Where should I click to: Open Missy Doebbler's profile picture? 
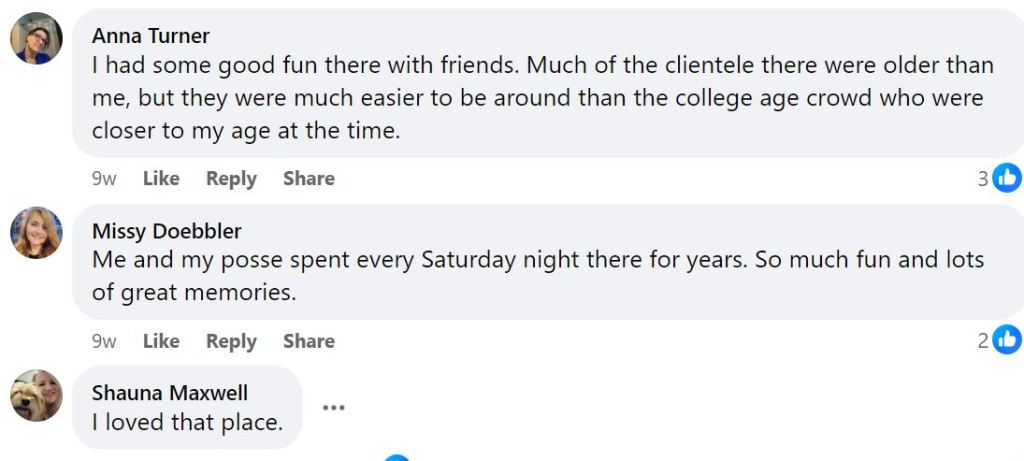[36, 233]
